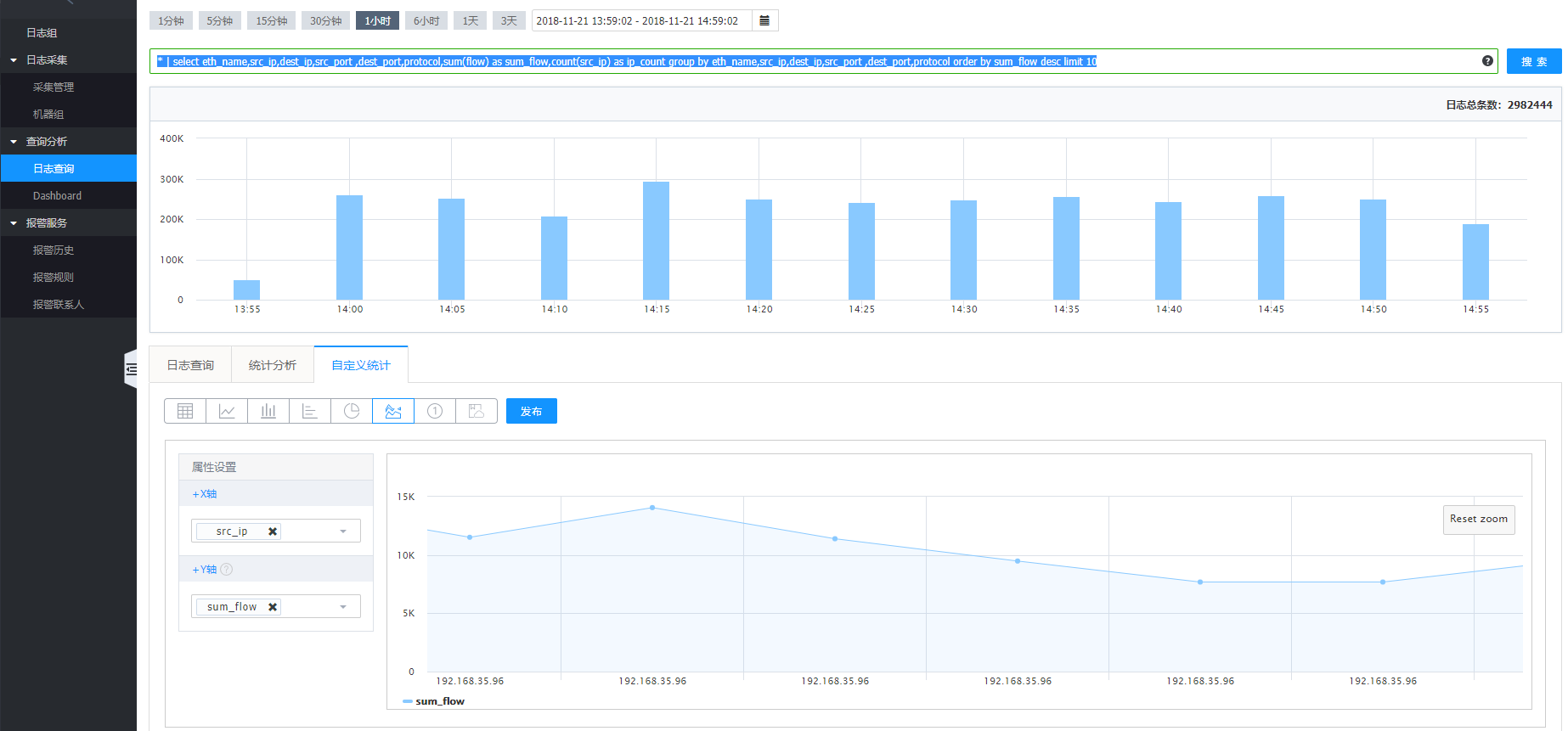The width and height of the screenshot is (1568, 731).
Task: Click the 13:55 histogram bar
Action: [246, 290]
